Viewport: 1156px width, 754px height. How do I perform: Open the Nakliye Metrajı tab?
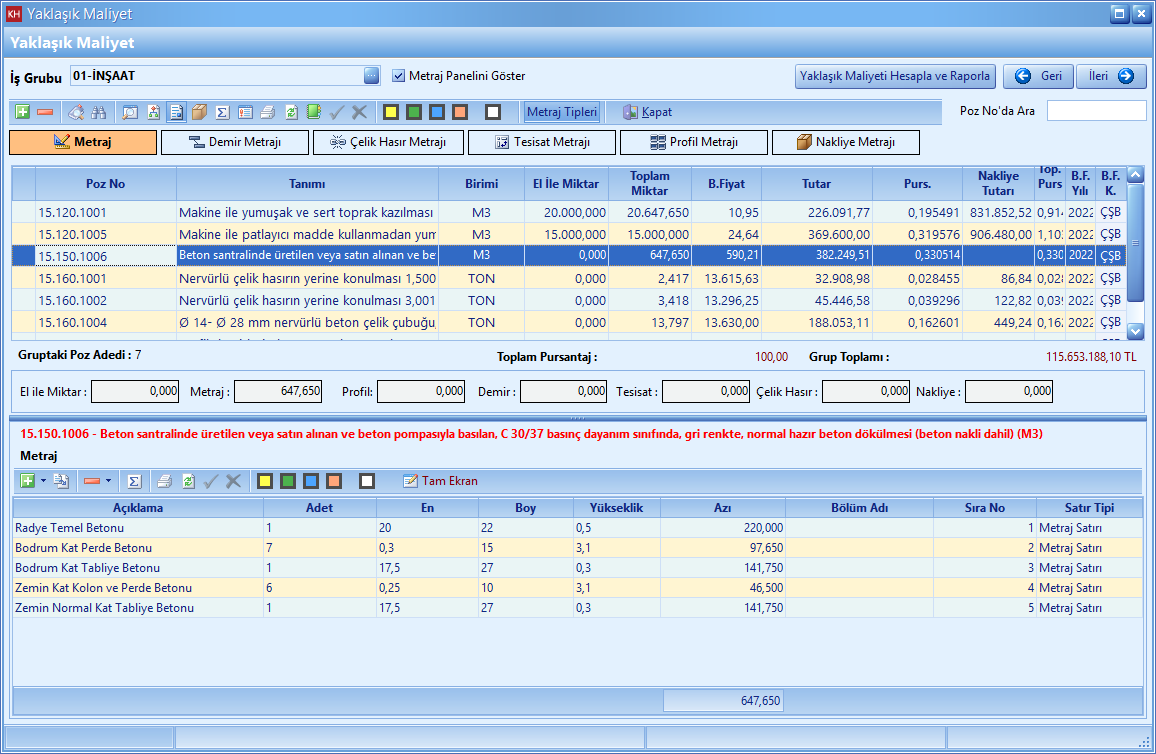coord(845,143)
